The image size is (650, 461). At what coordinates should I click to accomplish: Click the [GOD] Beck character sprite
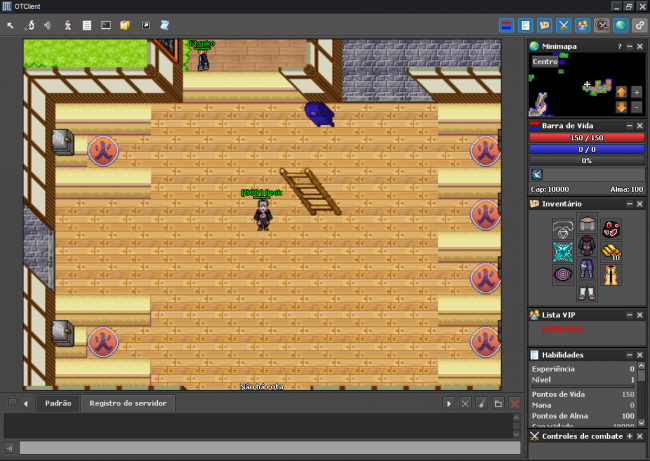(x=263, y=214)
